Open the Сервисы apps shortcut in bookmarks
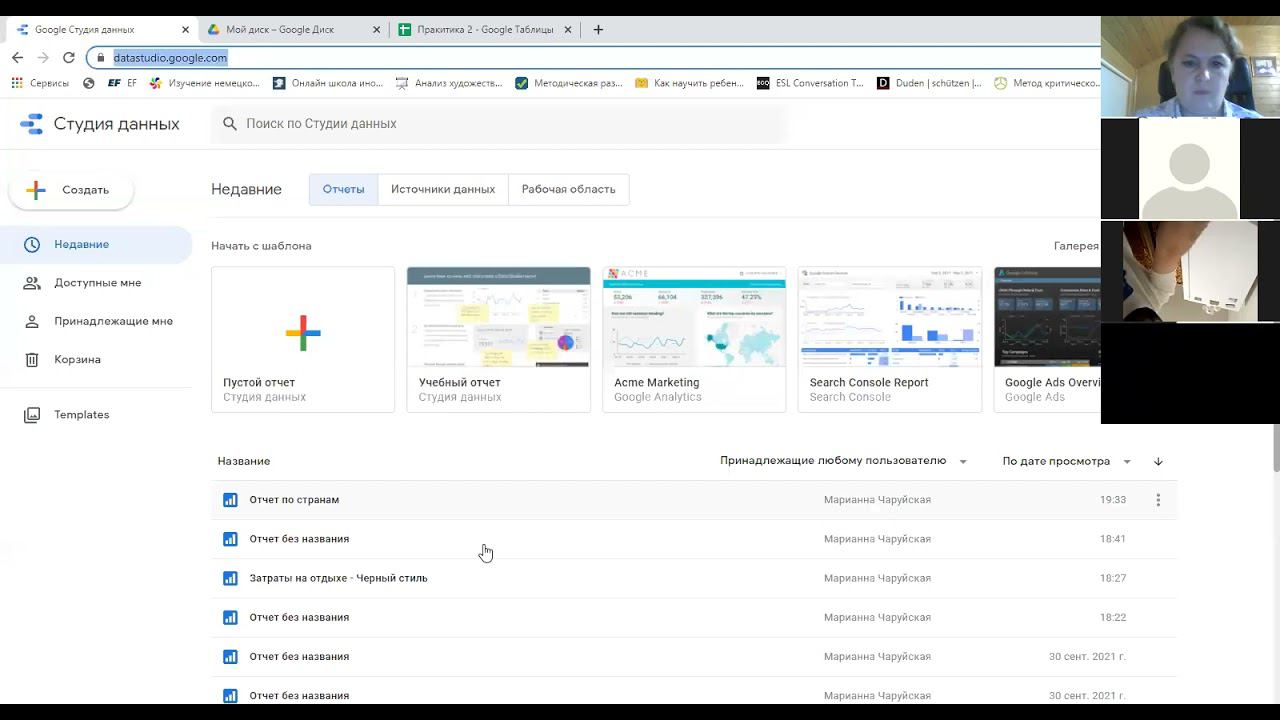Image resolution: width=1280 pixels, height=720 pixels. 40,84
